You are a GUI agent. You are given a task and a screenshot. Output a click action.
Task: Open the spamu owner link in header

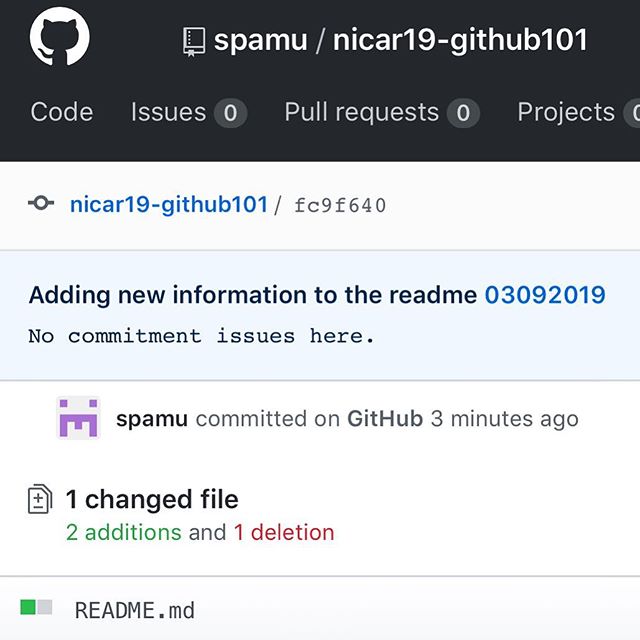click(x=260, y=40)
